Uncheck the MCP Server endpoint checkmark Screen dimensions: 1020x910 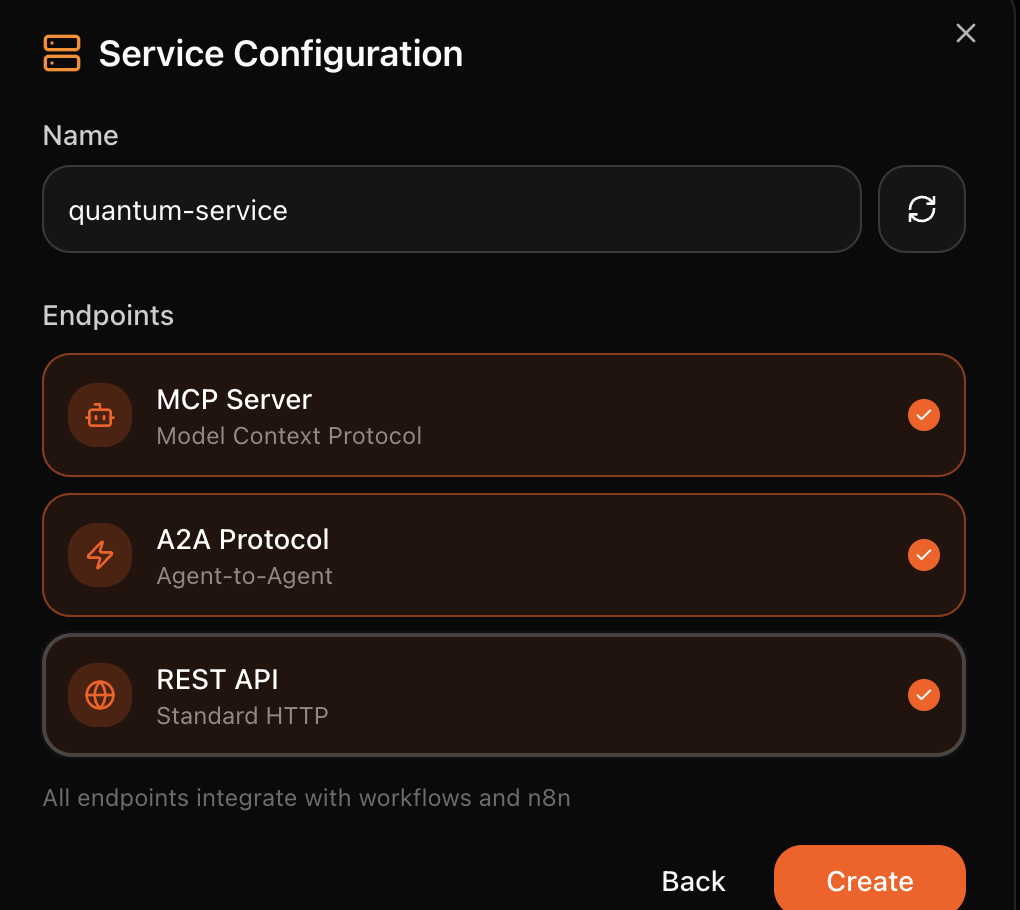[x=923, y=414]
